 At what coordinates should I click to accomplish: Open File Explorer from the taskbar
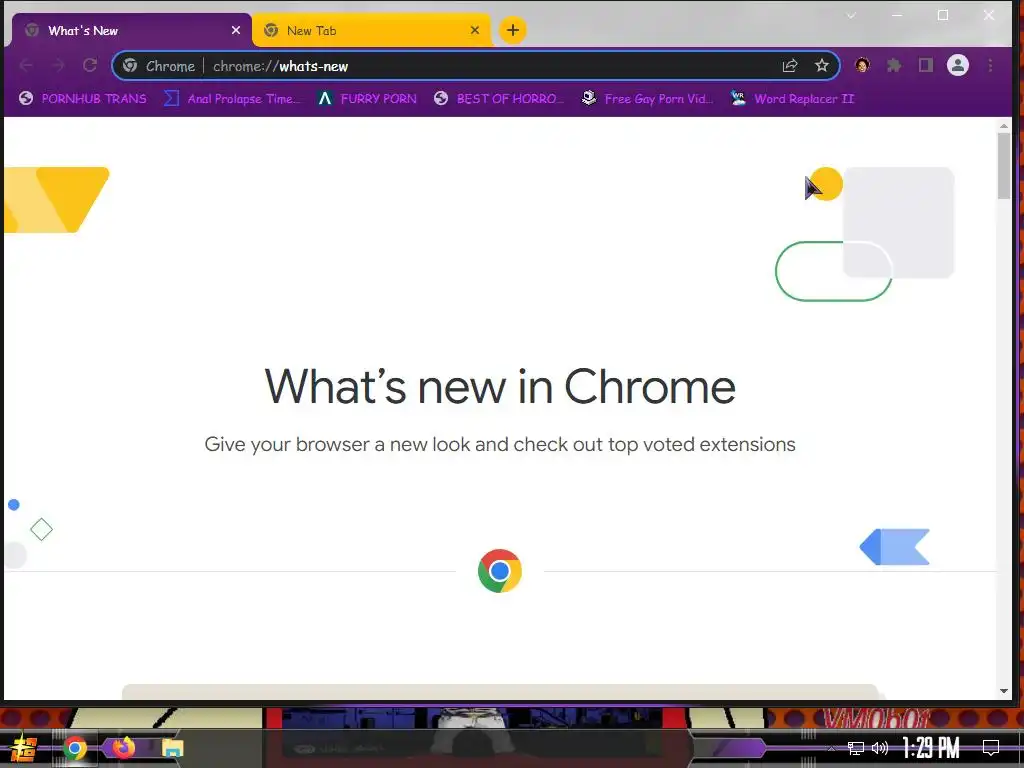coord(172,748)
